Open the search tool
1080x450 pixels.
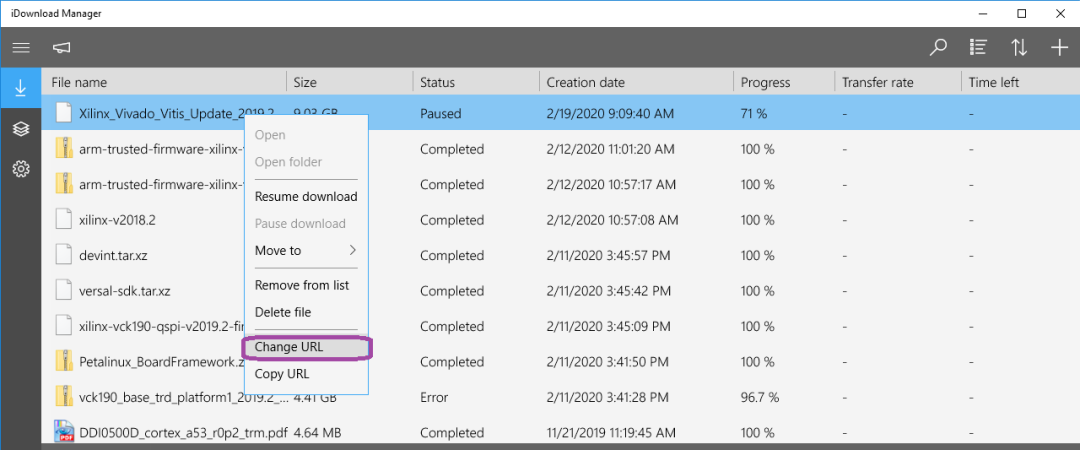point(937,48)
